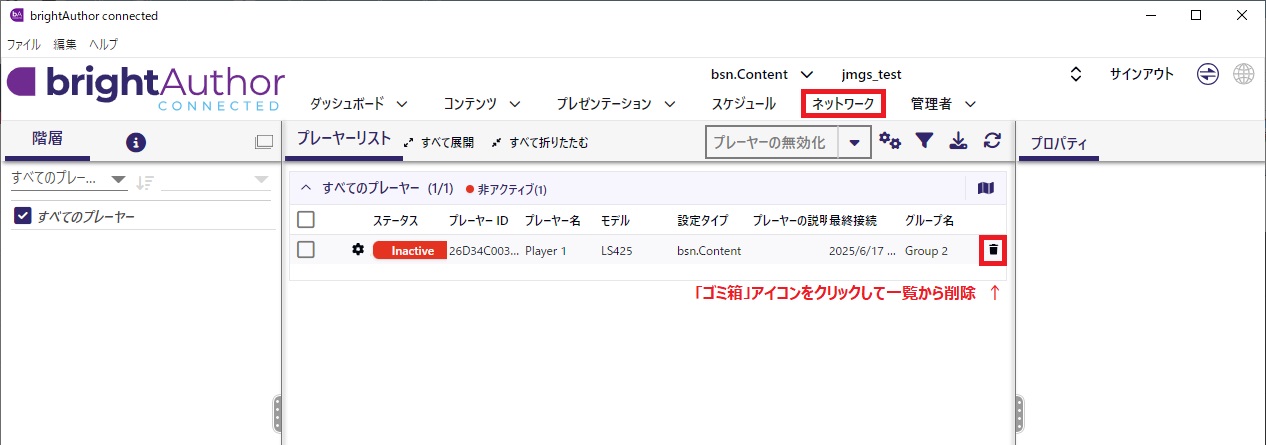The height and width of the screenshot is (445, 1266).
Task: Click the network connection status icon
Action: point(1208,74)
